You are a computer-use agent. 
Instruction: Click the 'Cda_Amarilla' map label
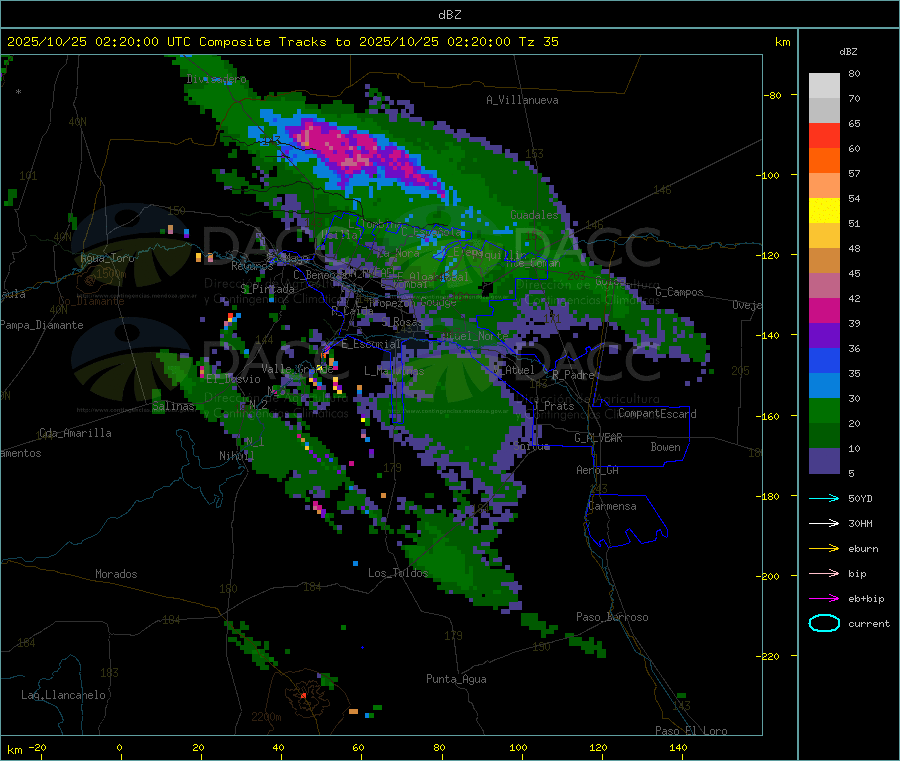tap(75, 433)
